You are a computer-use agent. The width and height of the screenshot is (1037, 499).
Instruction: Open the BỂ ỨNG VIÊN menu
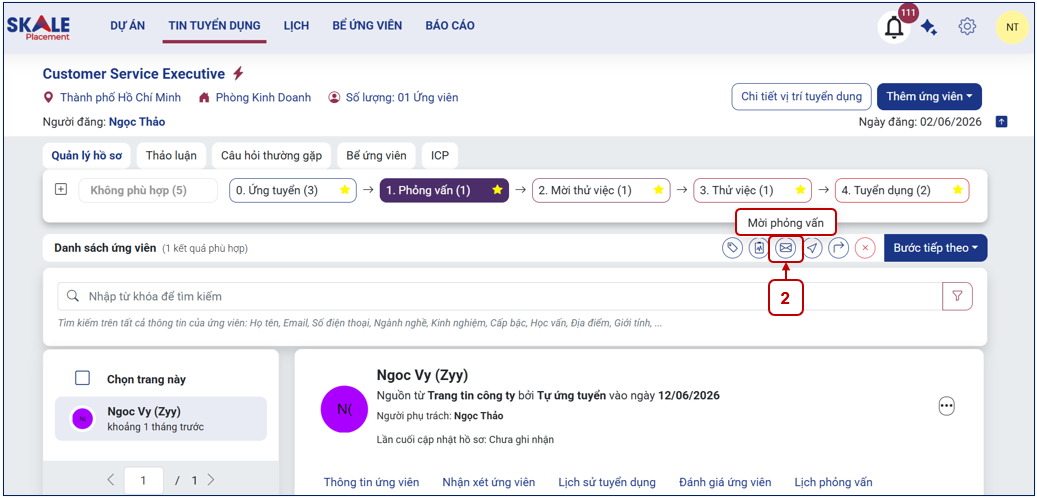(367, 26)
